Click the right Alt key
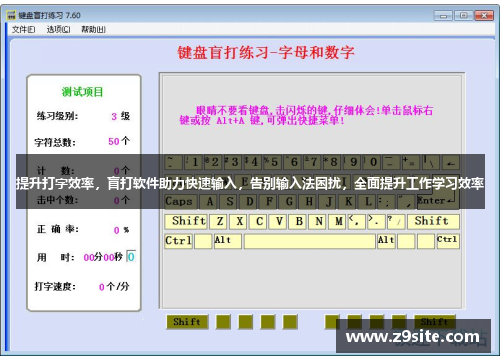Image resolution: width=500 pixels, height=362 pixels. [386, 241]
